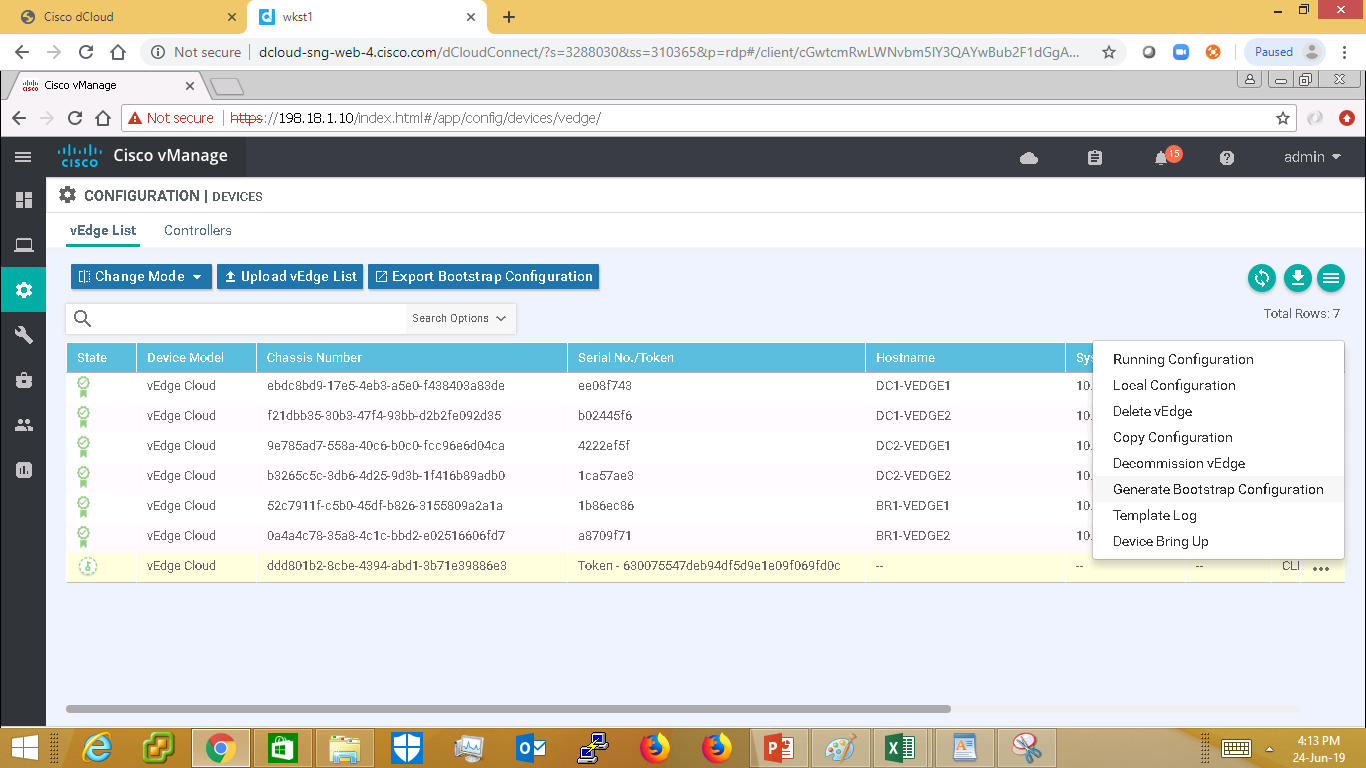Click Export Bootstrap Configuration button
Viewport: 1366px width, 768px height.
(x=484, y=277)
